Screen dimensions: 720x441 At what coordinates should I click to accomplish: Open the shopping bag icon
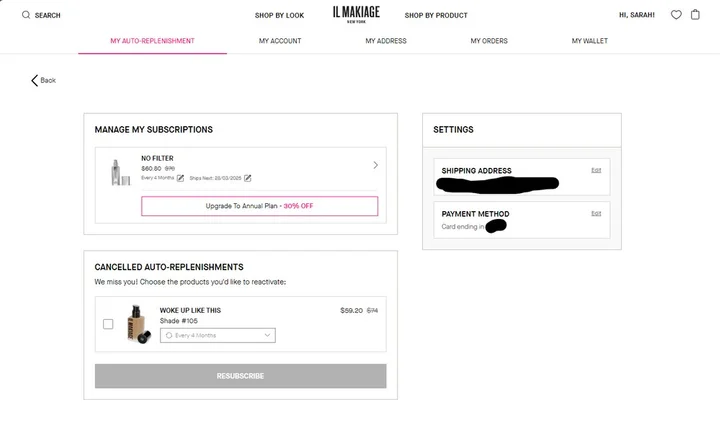tap(695, 15)
